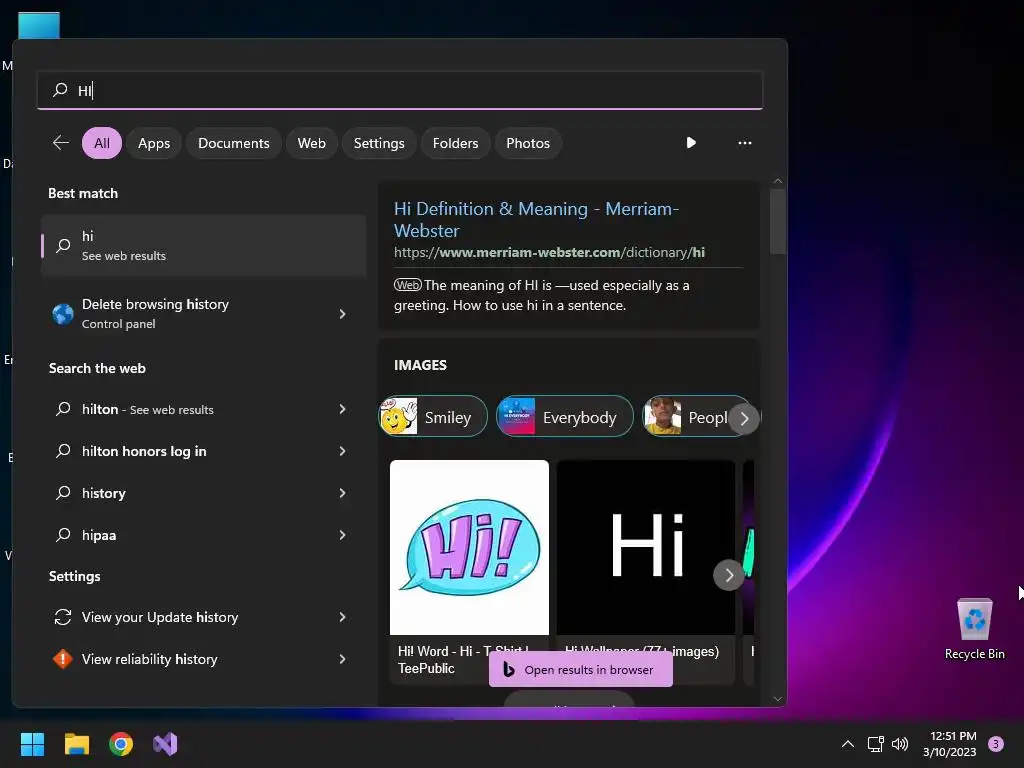Click the preview pane vertical scrollbar thumb
Screen dimensions: 1024x768
point(777,221)
